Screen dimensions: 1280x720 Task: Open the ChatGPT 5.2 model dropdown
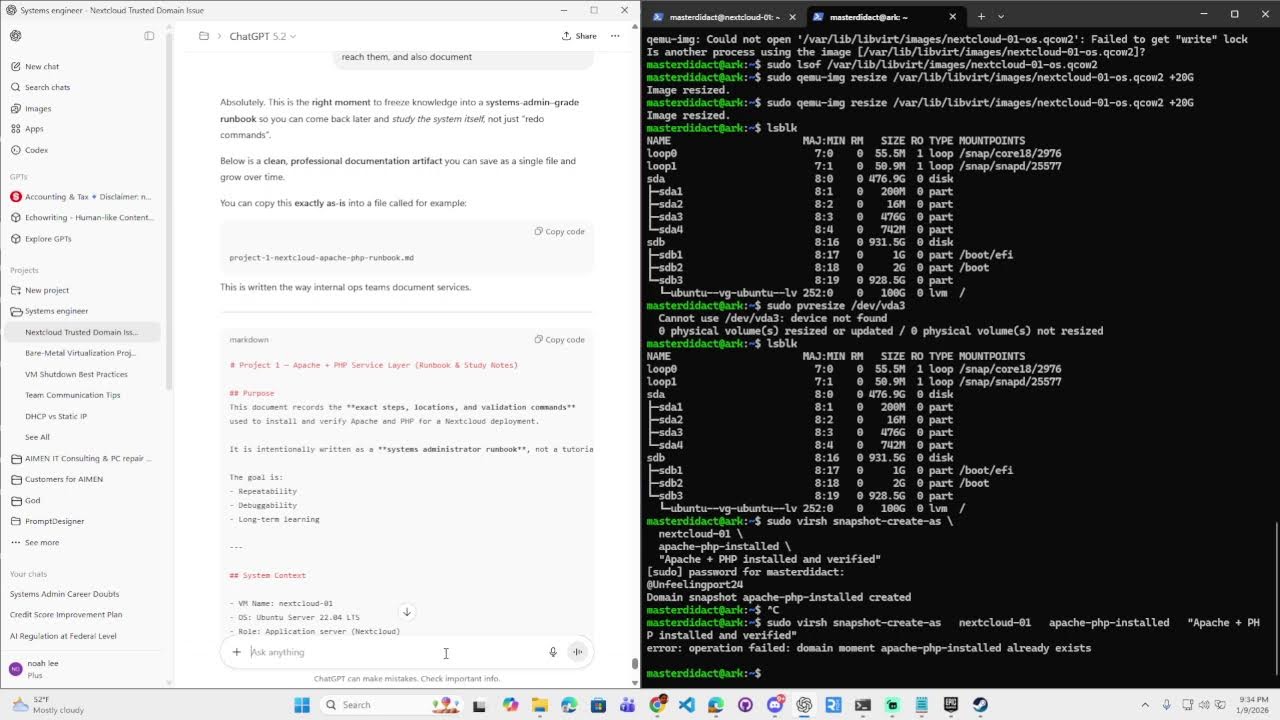point(263,36)
